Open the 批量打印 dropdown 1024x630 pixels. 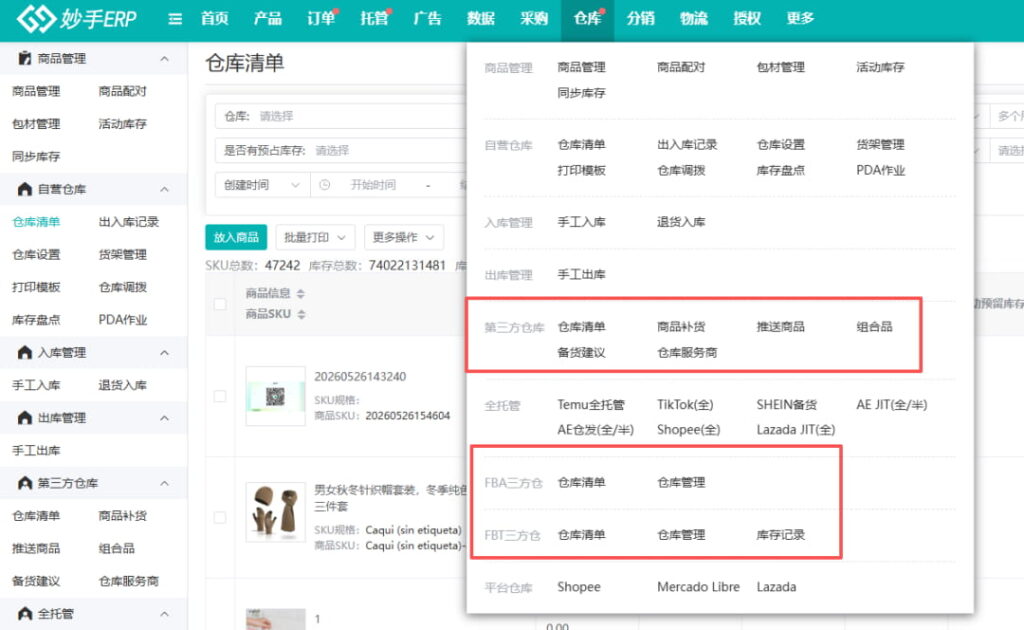point(315,237)
